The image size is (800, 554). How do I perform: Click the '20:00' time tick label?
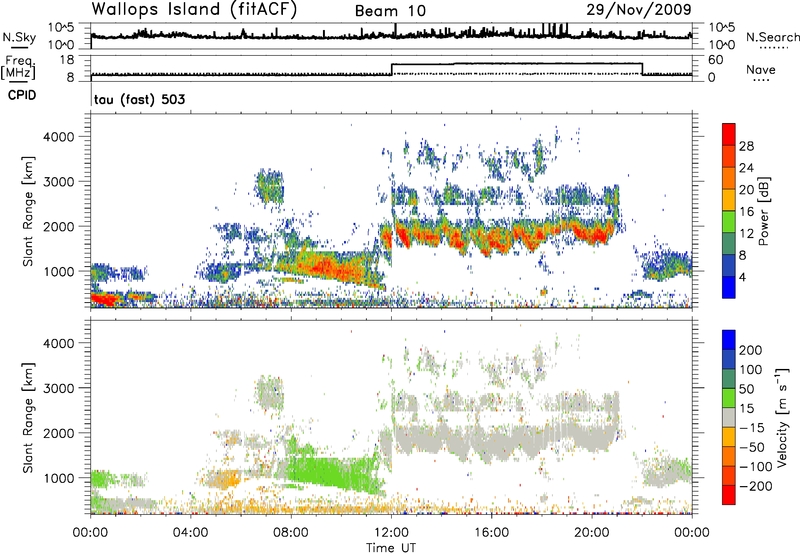(x=592, y=533)
